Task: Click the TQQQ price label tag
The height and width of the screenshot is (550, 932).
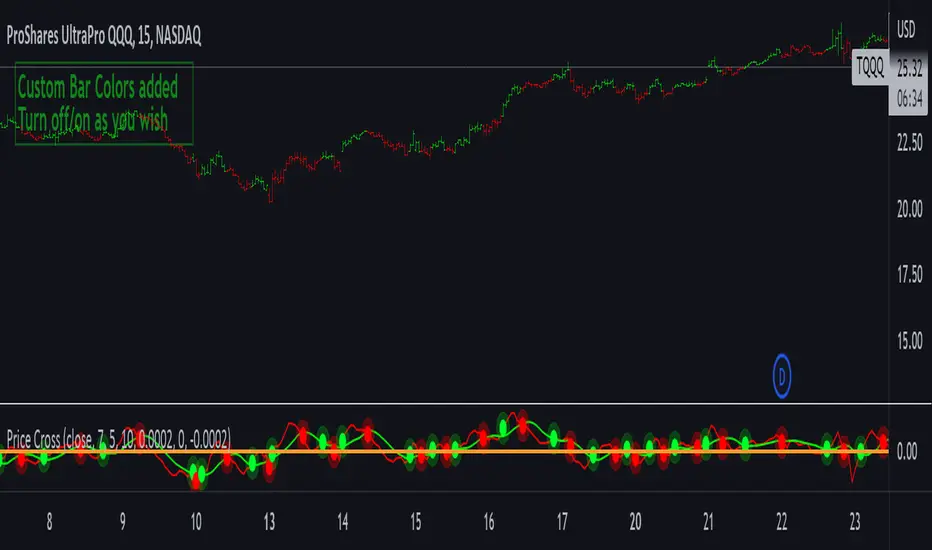Action: coord(870,67)
